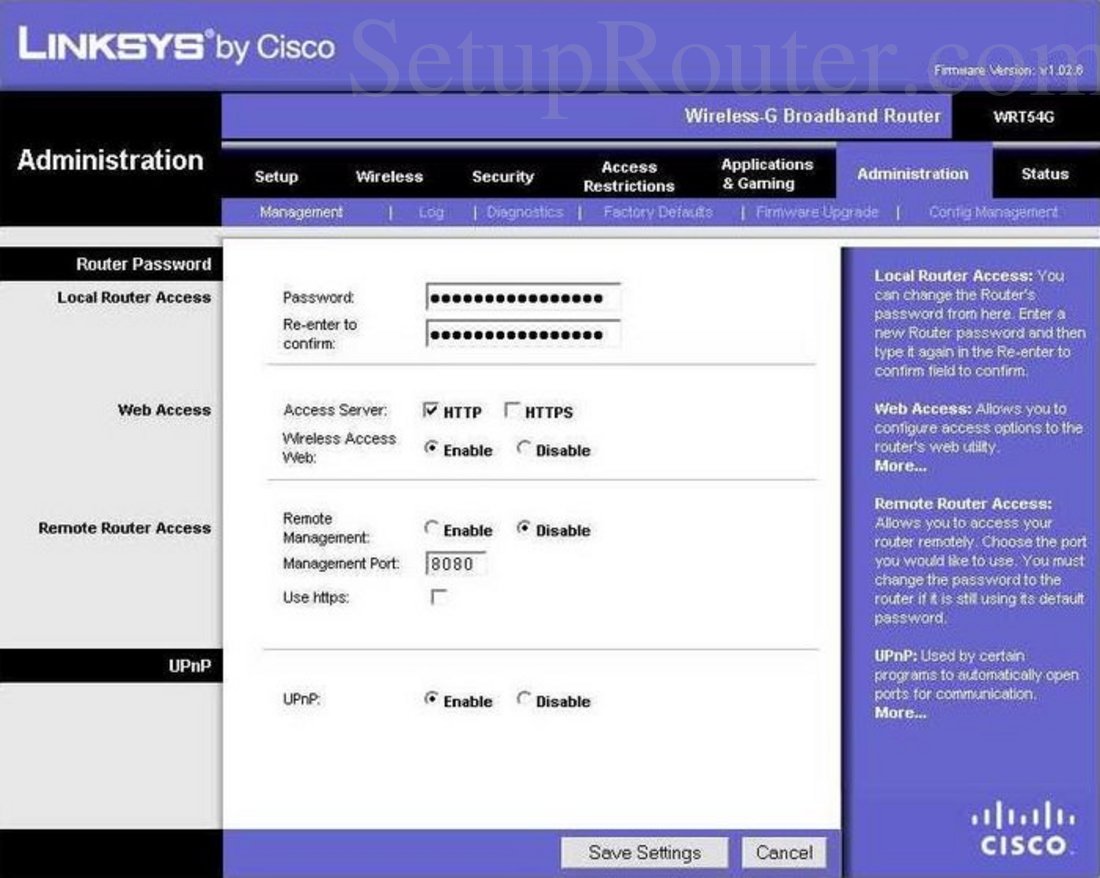Disable Wireless Access Web radio option
The width and height of the screenshot is (1100, 878).
523,449
